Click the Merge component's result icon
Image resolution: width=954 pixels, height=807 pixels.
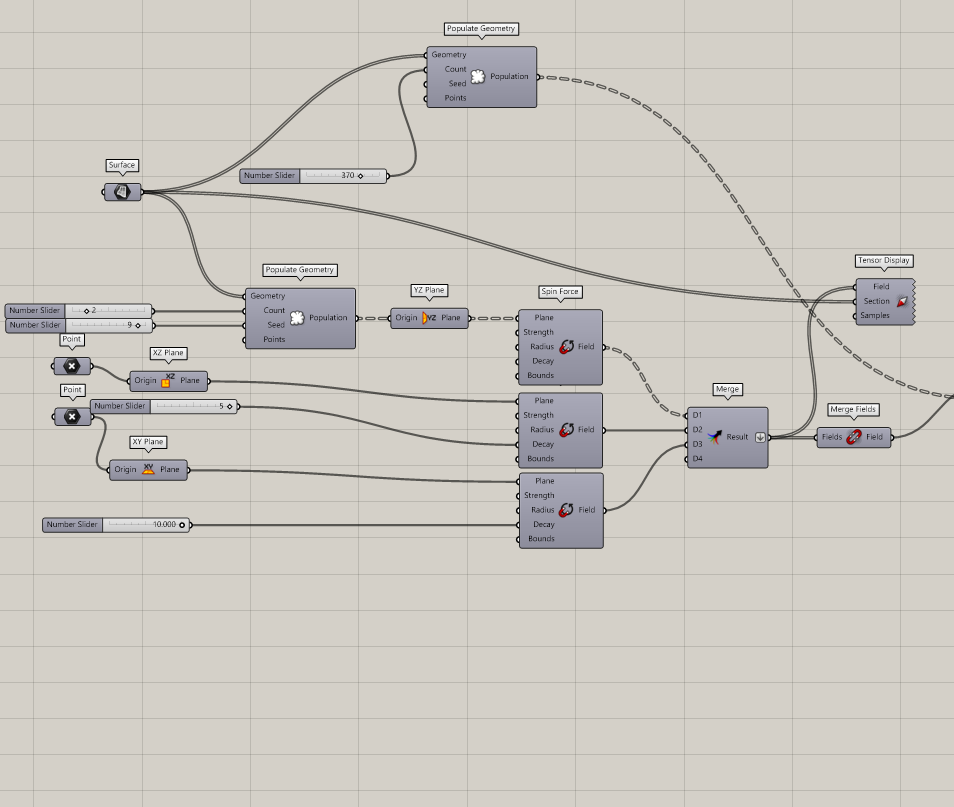715,437
